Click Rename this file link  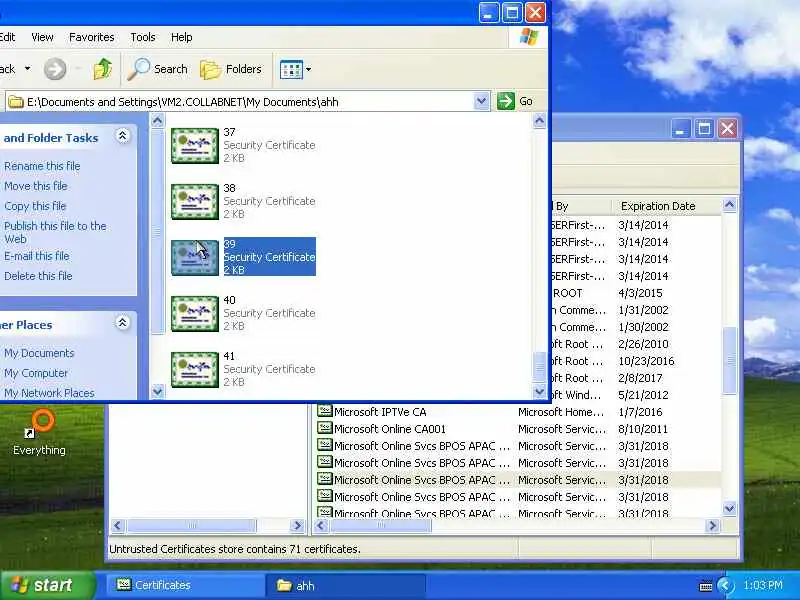click(x=42, y=166)
